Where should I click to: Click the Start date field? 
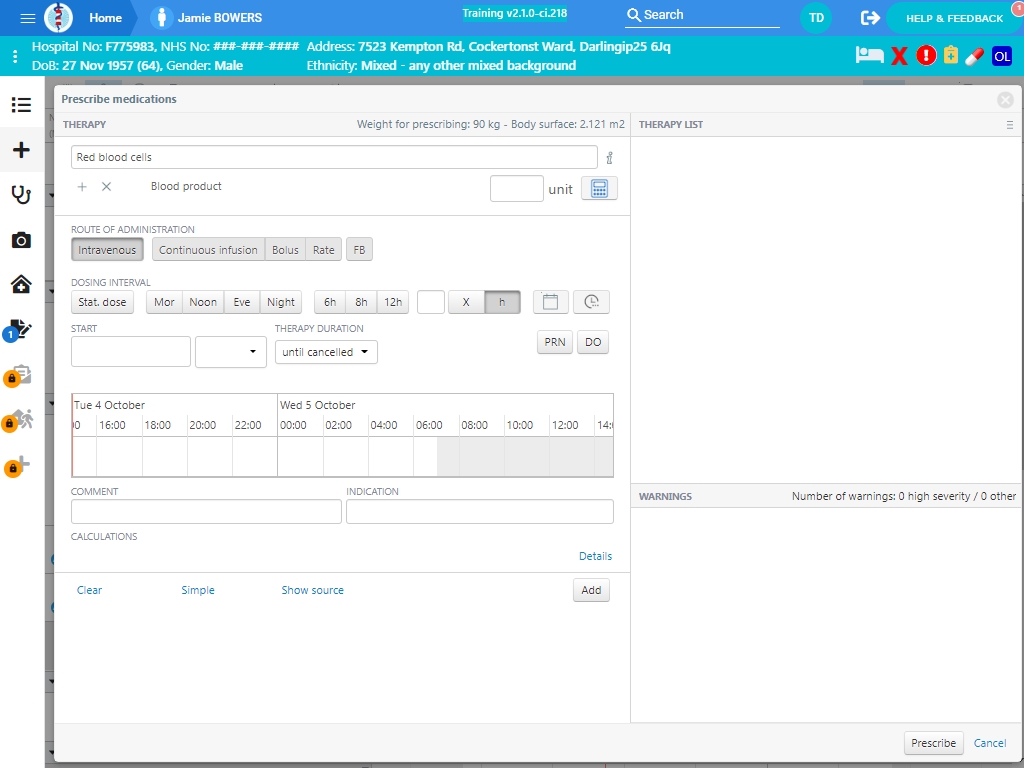pos(131,352)
